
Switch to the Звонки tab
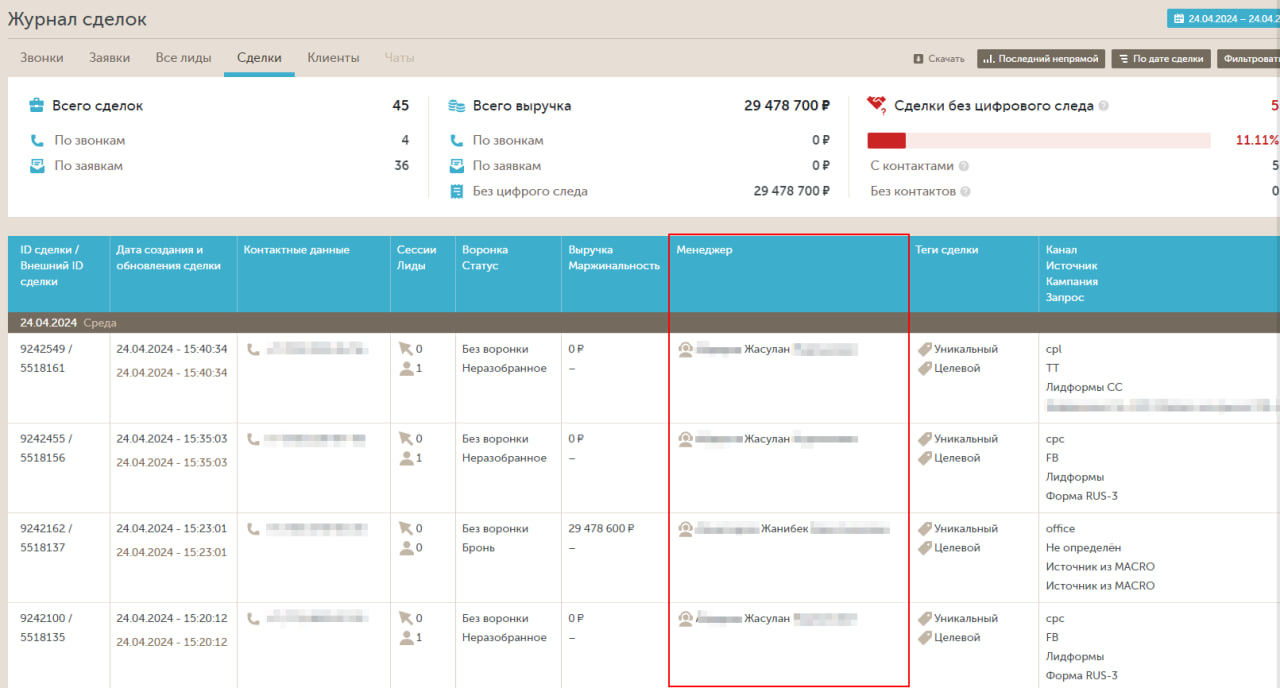coord(42,58)
